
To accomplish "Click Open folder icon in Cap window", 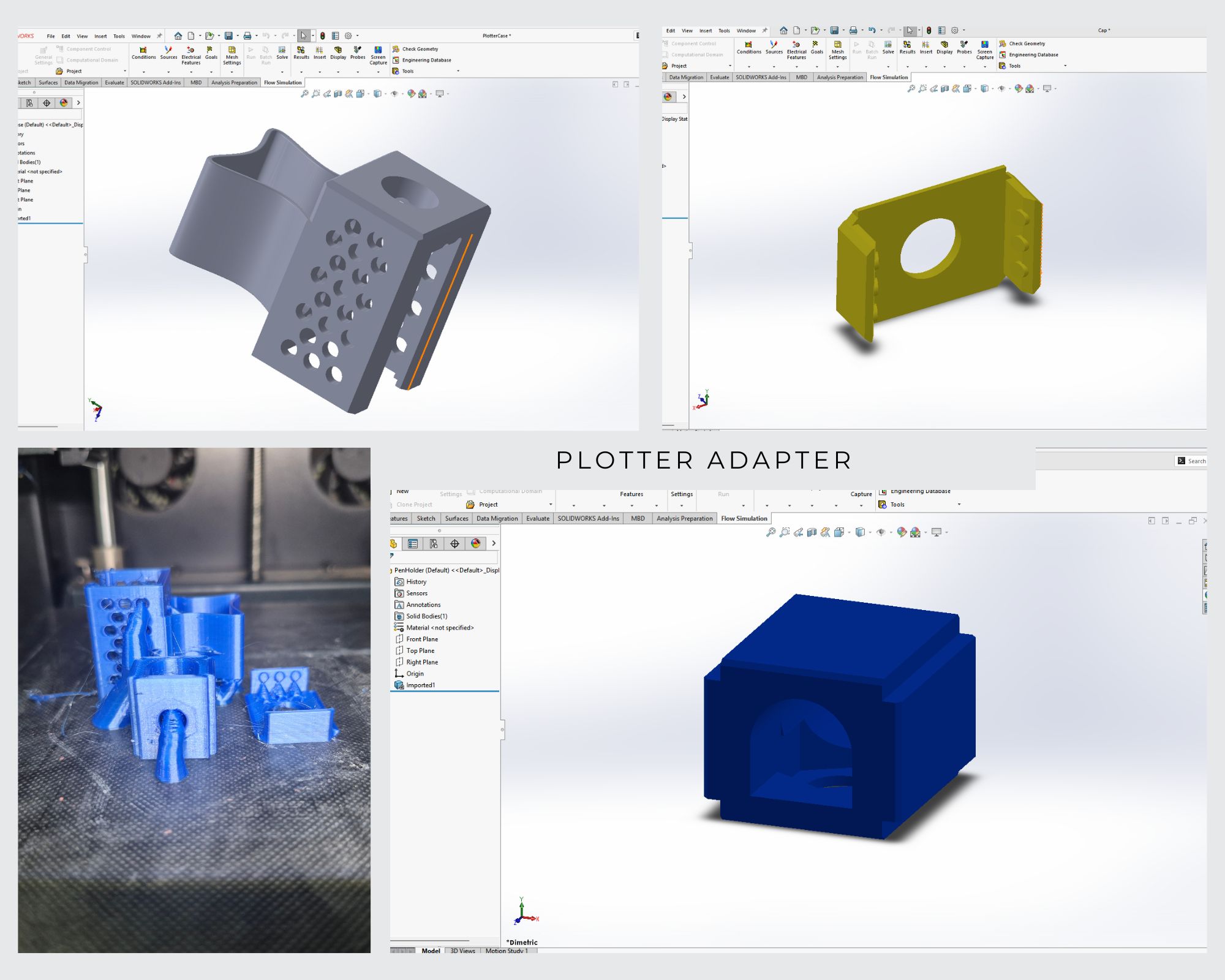I will 815,30.
